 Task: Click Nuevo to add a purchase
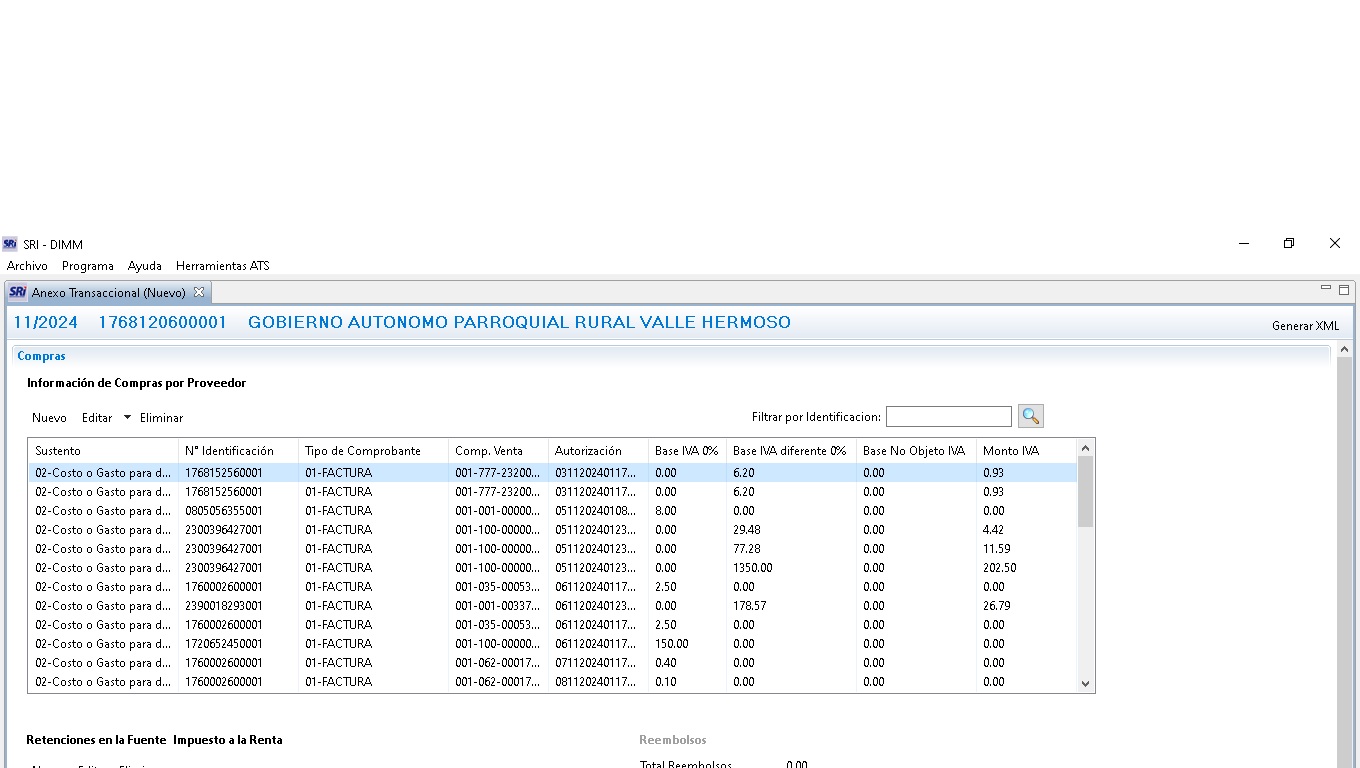tap(49, 418)
